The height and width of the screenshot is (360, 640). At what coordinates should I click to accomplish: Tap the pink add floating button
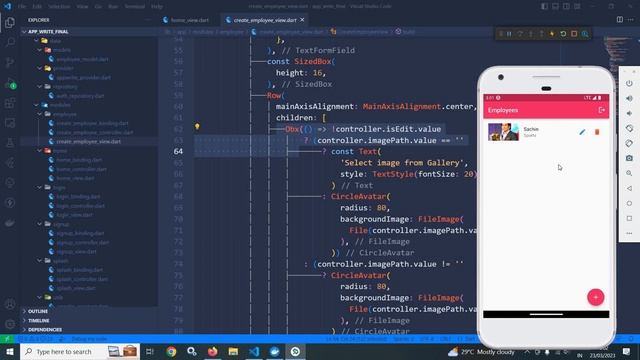click(596, 297)
